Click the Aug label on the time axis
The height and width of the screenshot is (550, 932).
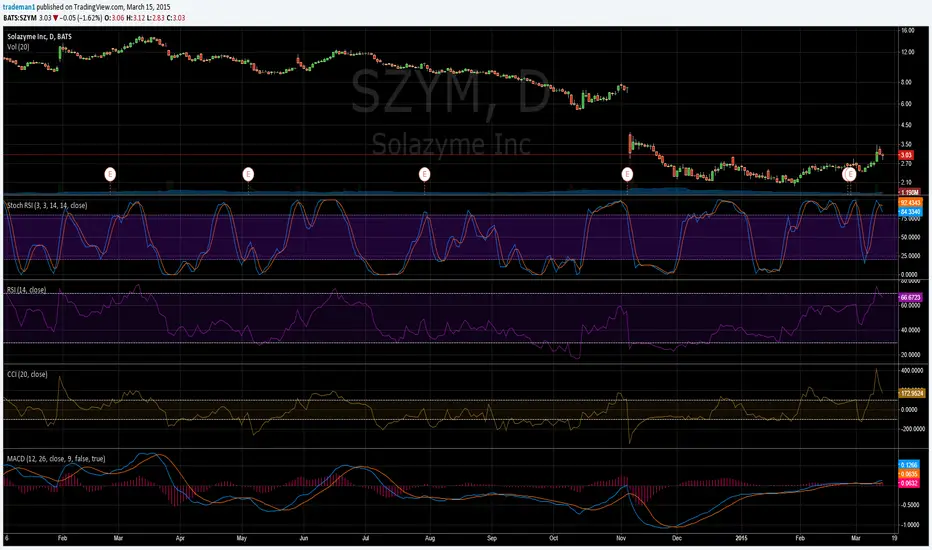pos(430,538)
